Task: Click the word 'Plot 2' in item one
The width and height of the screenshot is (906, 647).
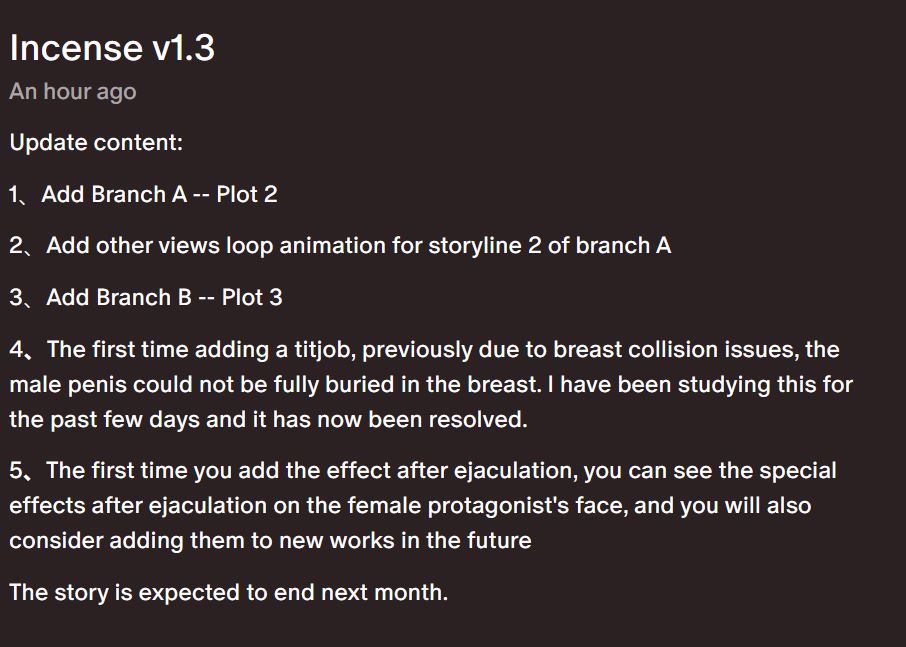Action: pos(247,194)
